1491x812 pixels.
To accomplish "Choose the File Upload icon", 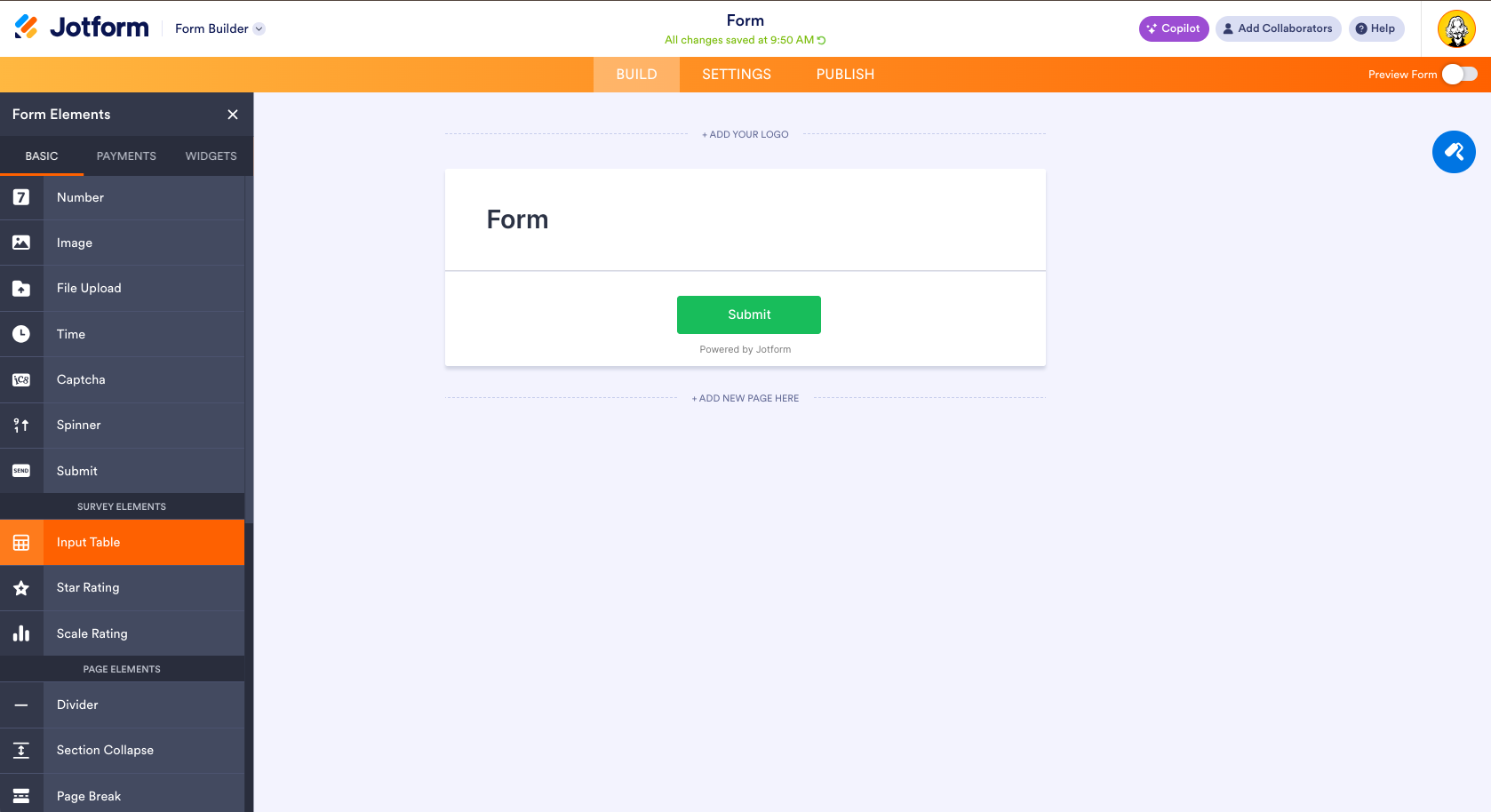I will coord(21,289).
